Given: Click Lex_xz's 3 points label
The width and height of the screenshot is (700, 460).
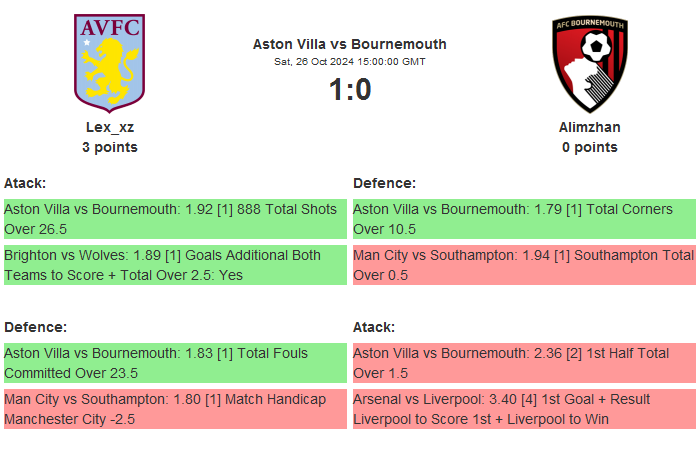Looking at the screenshot, I should (x=110, y=147).
